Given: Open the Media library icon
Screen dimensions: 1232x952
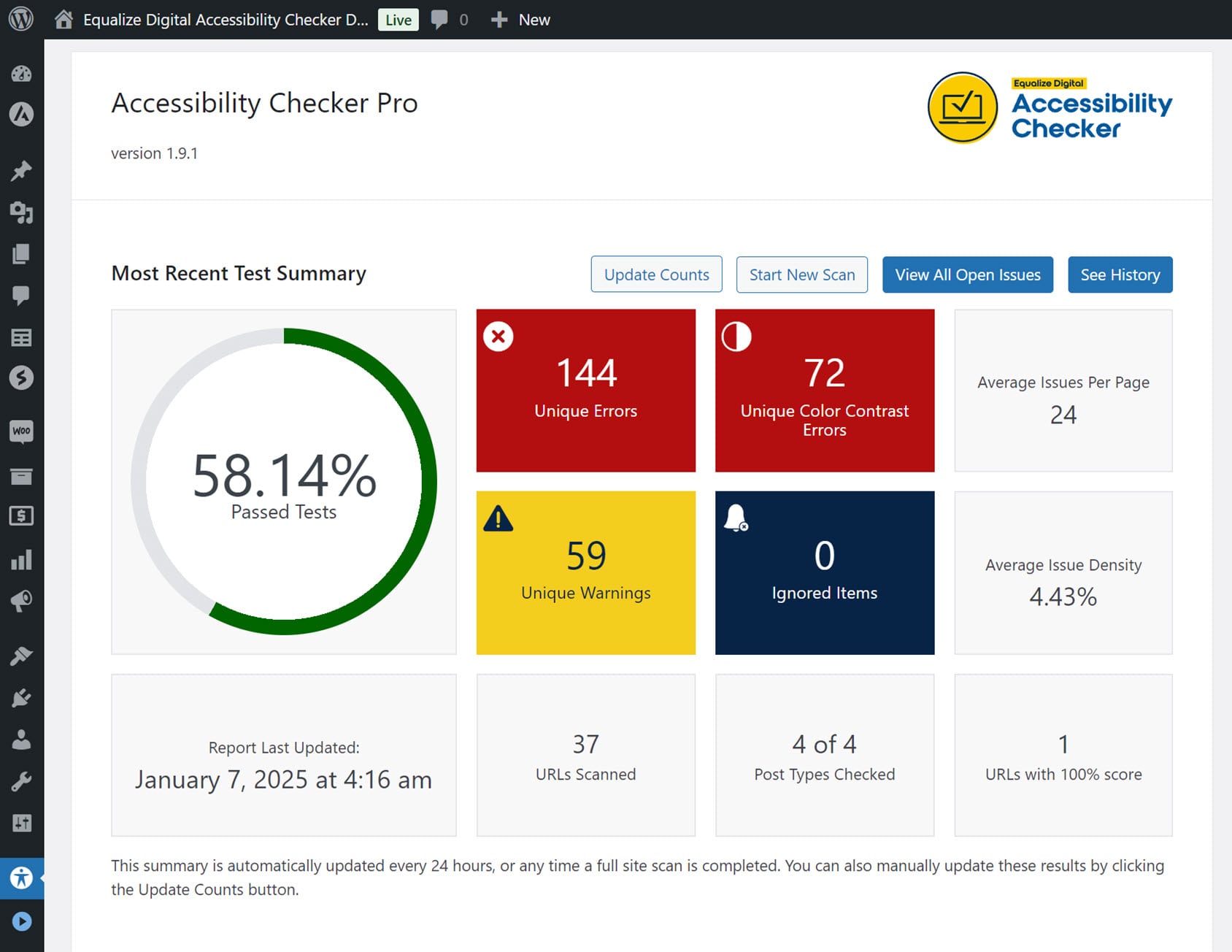Looking at the screenshot, I should tap(21, 212).
